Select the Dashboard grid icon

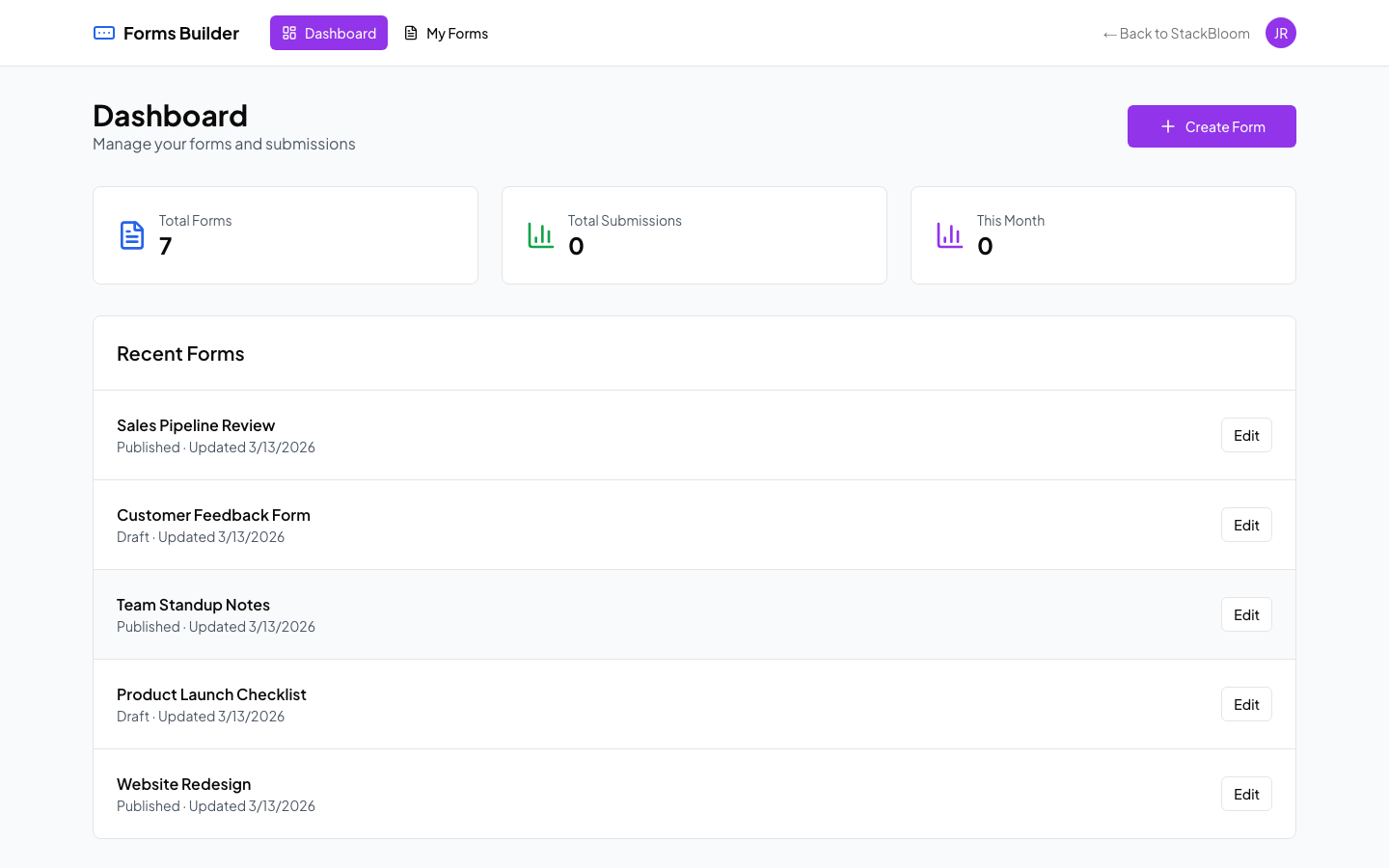(289, 32)
